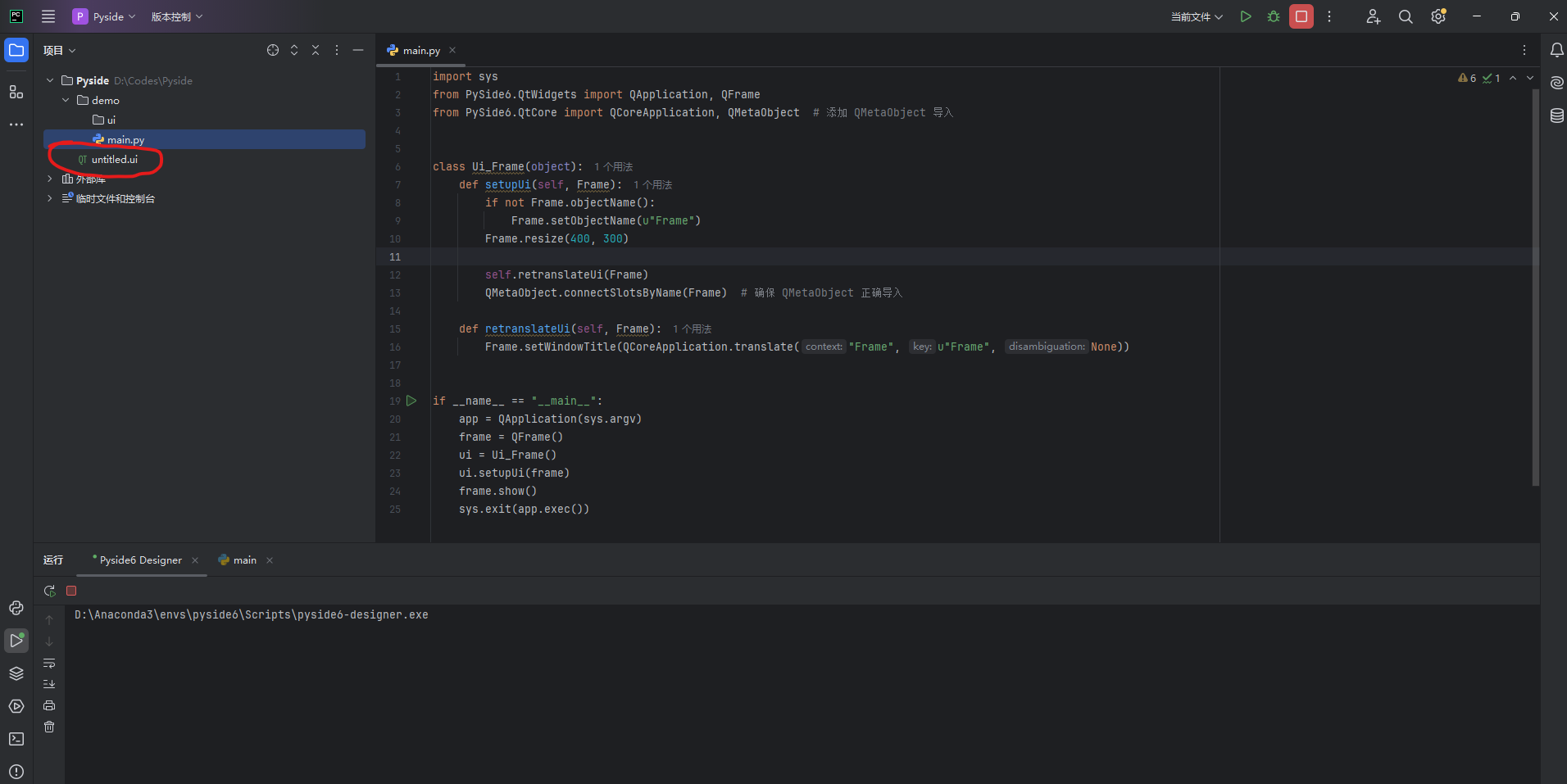Stop the running process red button

[1301, 16]
